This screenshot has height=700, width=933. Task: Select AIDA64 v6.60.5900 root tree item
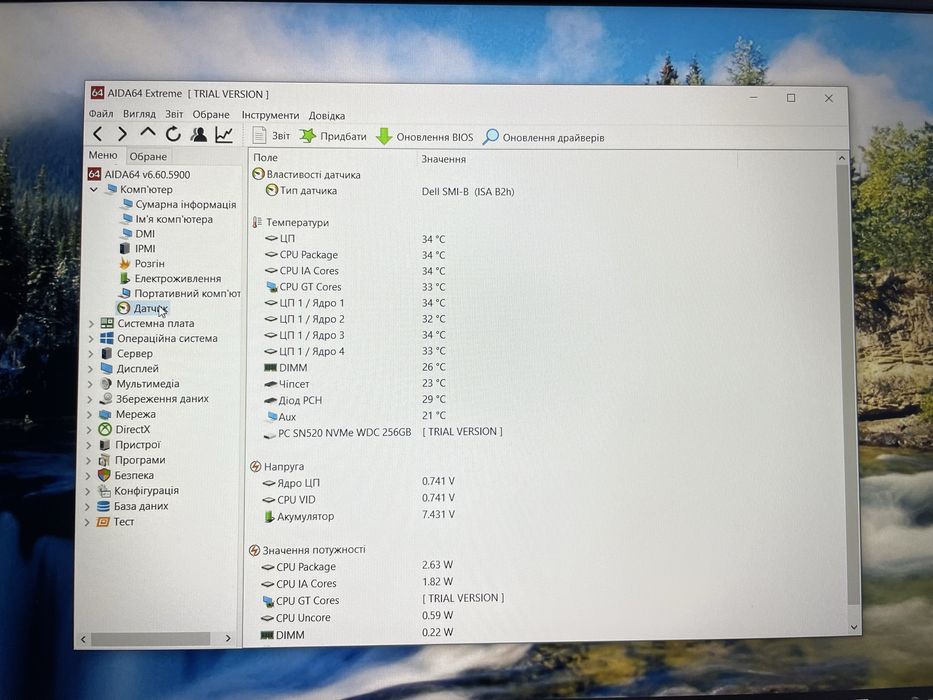[x=140, y=174]
